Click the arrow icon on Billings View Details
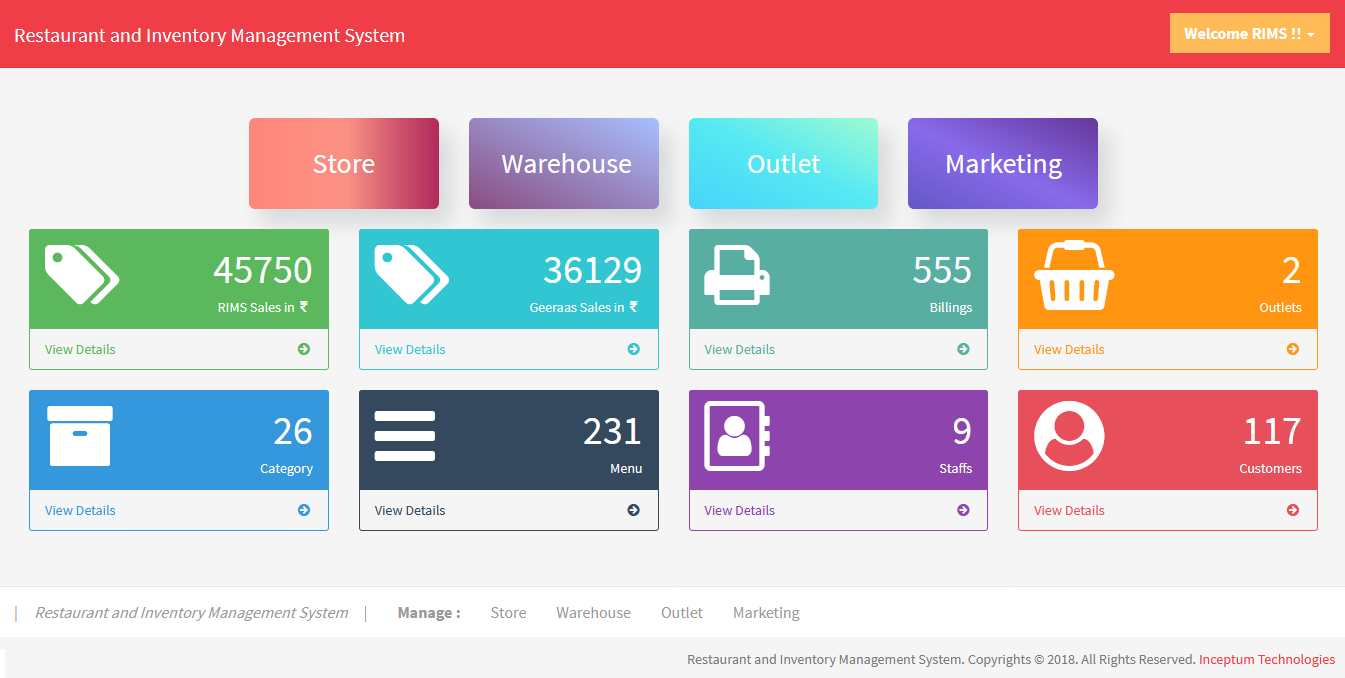Screen dimensions: 1345x678 [x=963, y=349]
